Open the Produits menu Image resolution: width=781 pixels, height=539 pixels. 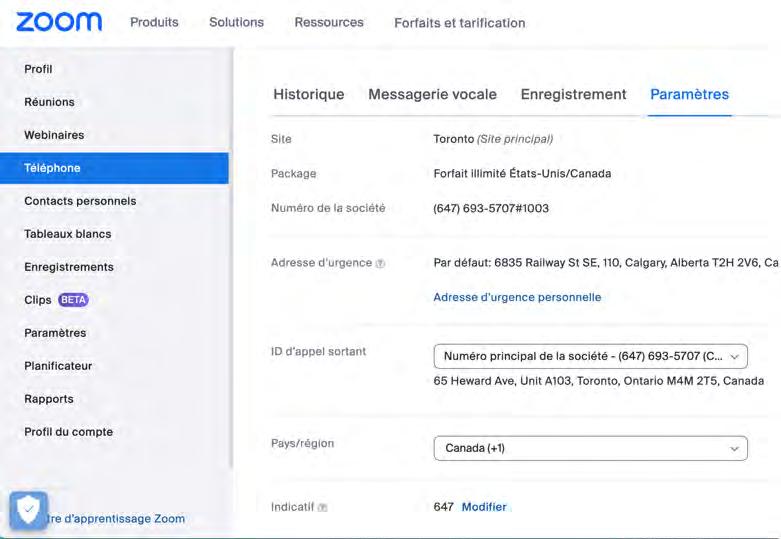point(154,22)
